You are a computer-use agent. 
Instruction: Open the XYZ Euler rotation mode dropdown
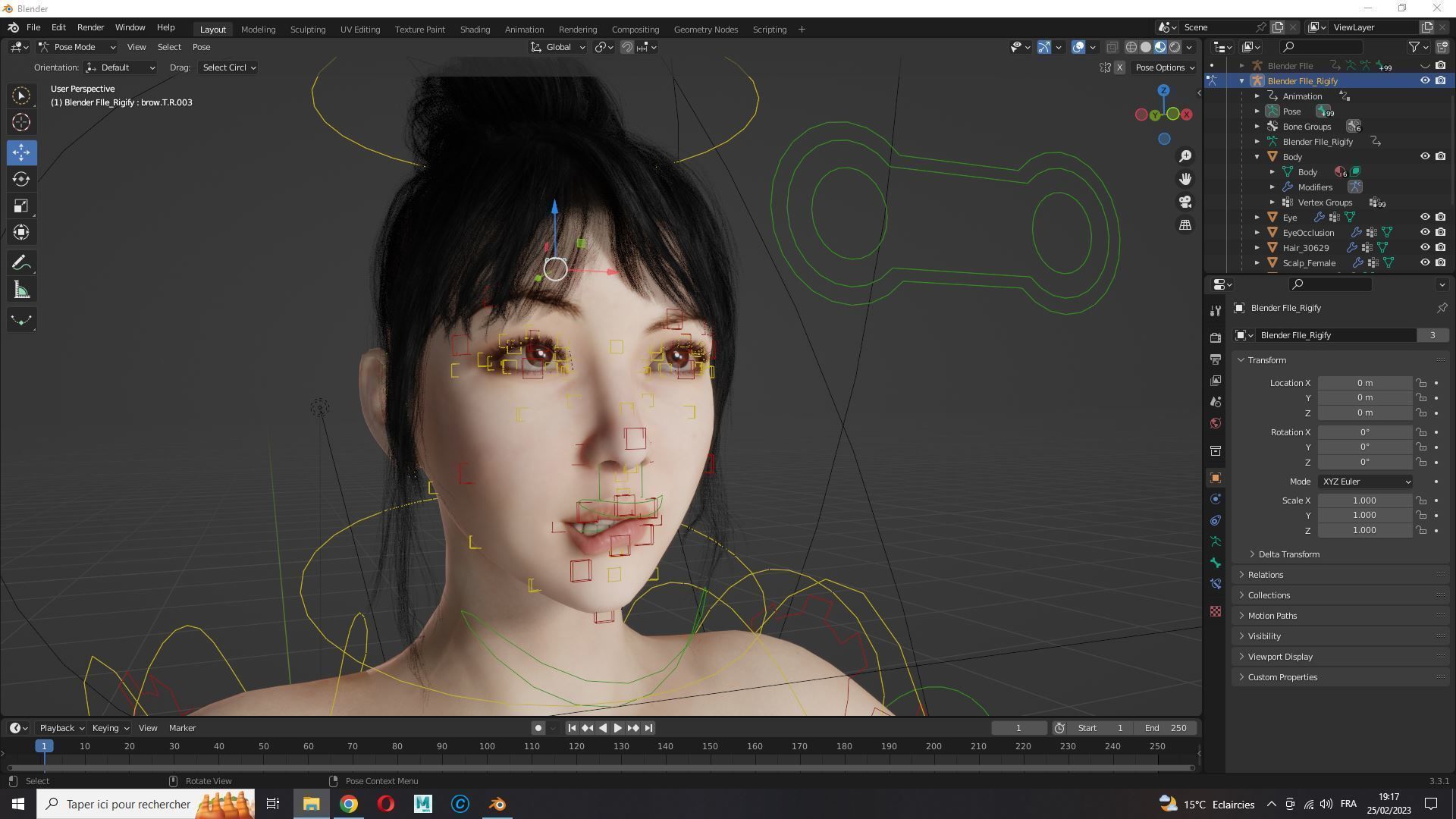pos(1365,482)
